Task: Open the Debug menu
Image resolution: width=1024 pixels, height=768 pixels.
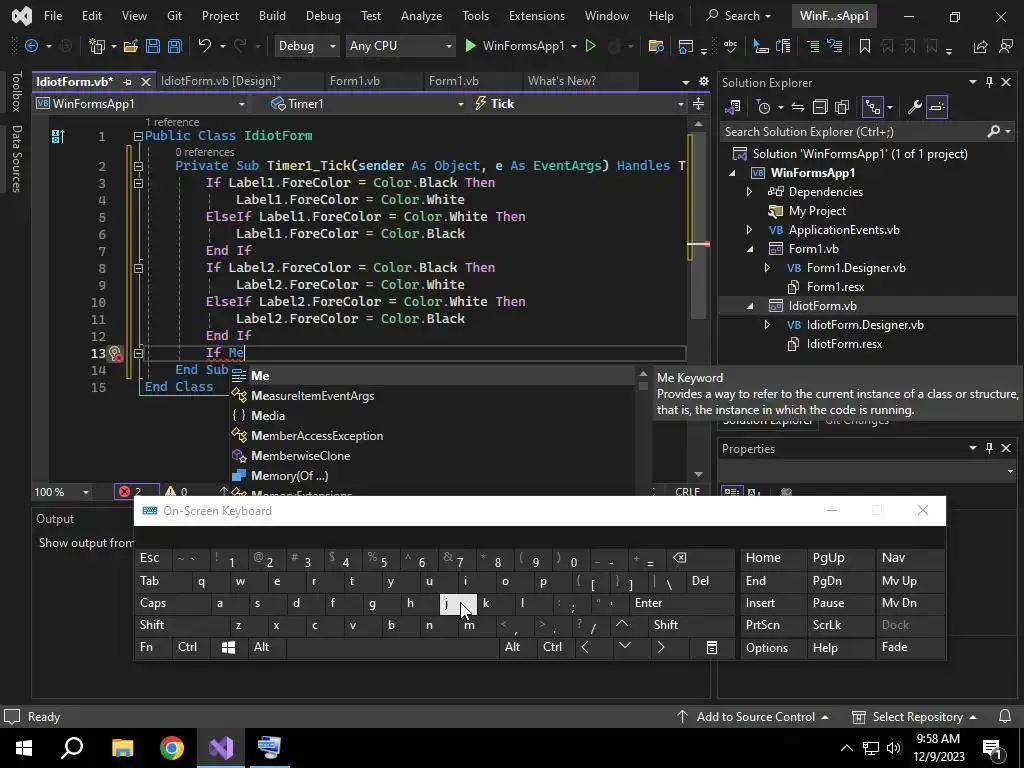Action: (x=323, y=16)
